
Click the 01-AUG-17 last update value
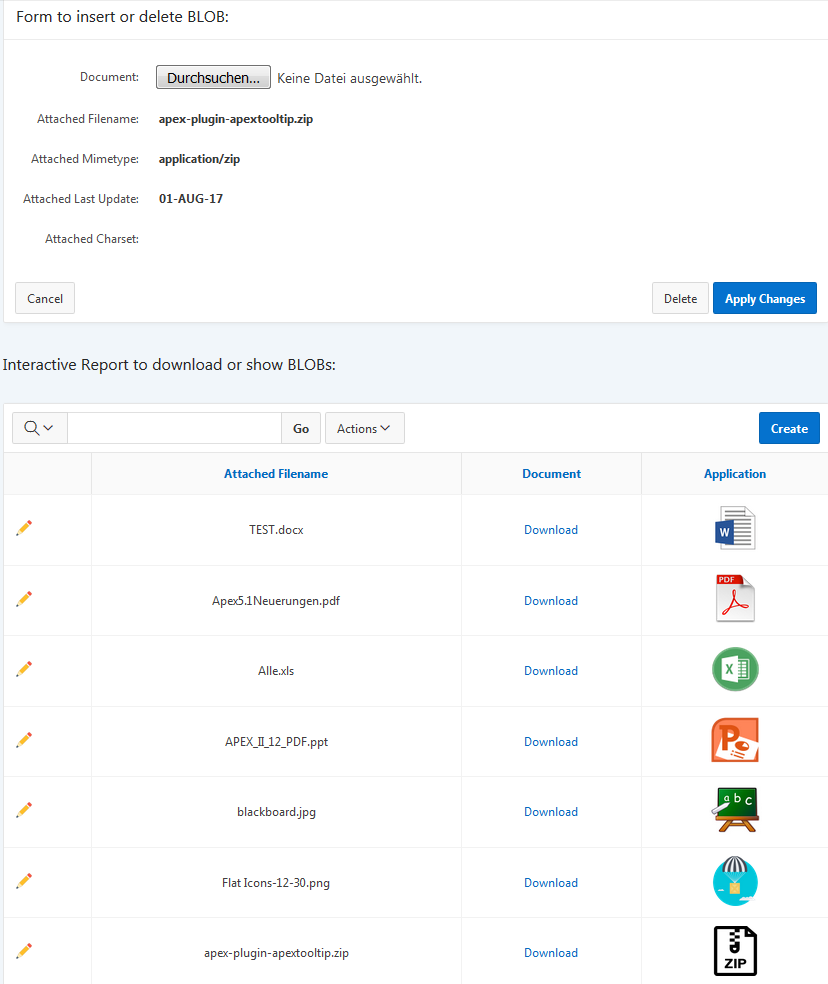coord(191,199)
